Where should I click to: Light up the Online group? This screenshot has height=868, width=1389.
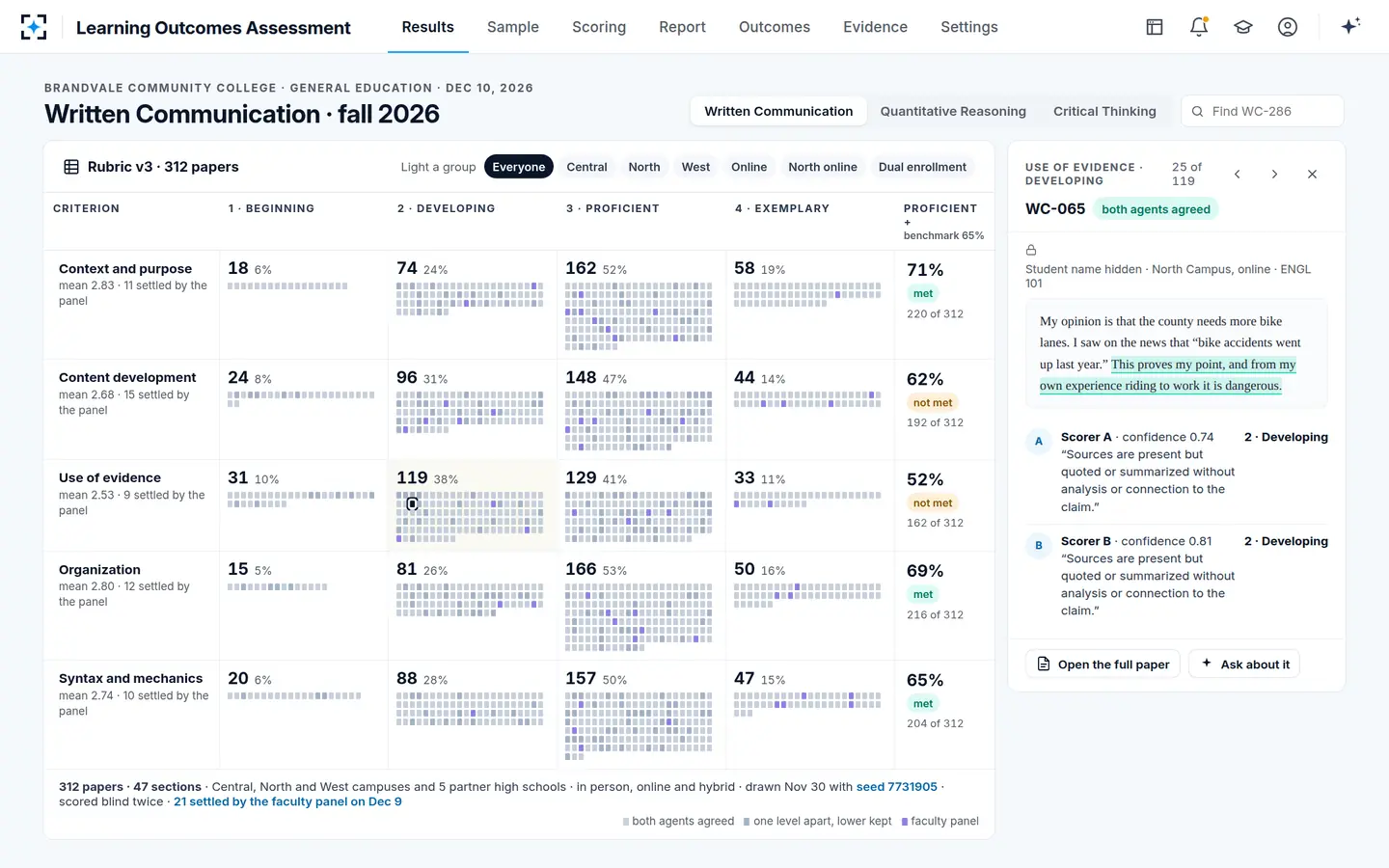pyautogui.click(x=749, y=167)
